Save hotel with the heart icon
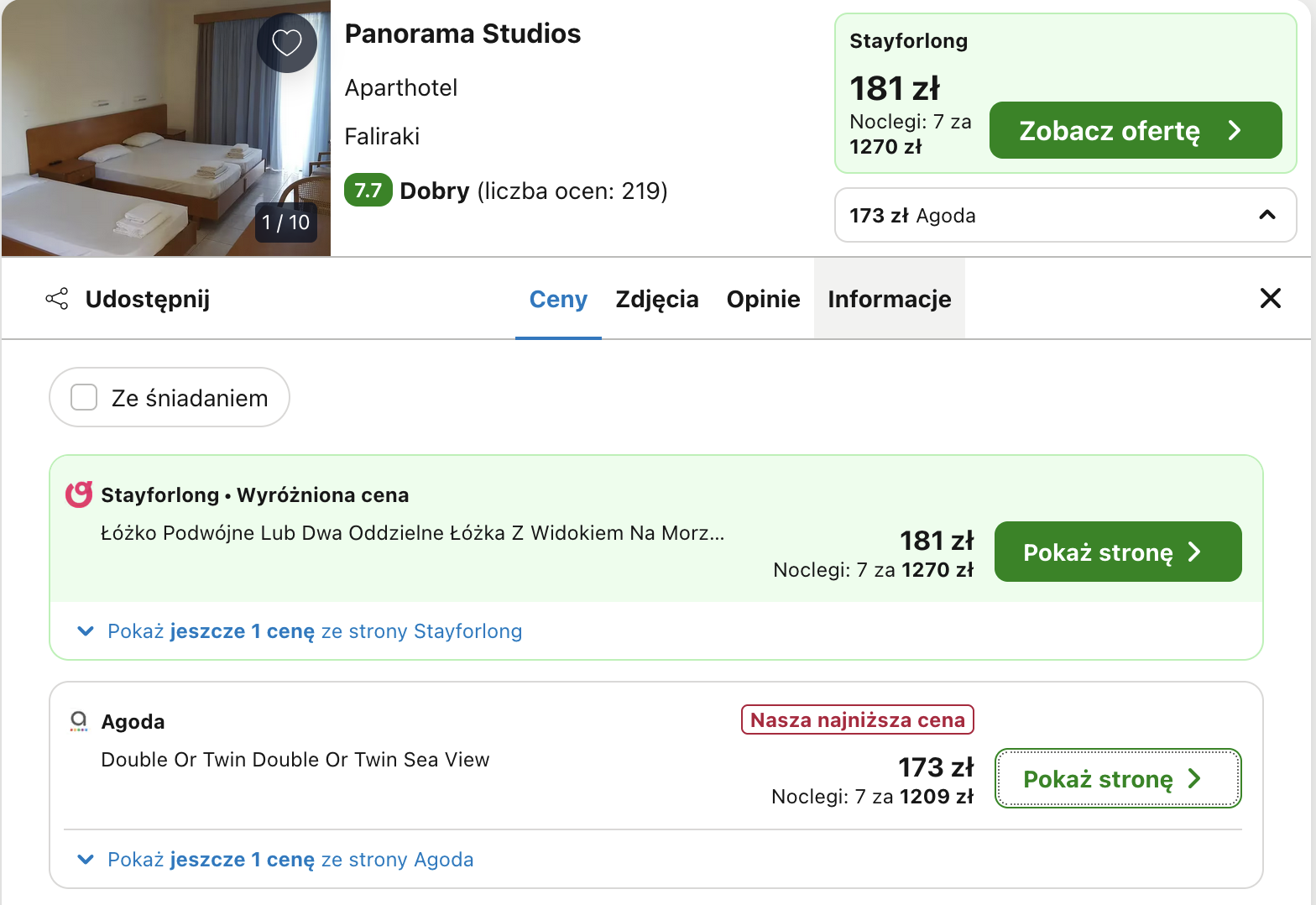Image resolution: width=1316 pixels, height=905 pixels. 287,42
